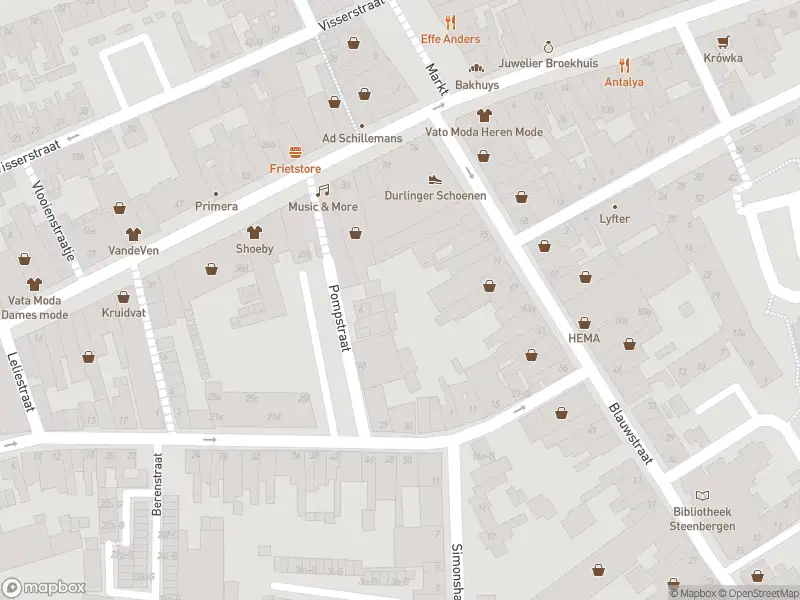Viewport: 800px width, 600px height.
Task: Click the Simonshaven street label
Action: tap(457, 571)
